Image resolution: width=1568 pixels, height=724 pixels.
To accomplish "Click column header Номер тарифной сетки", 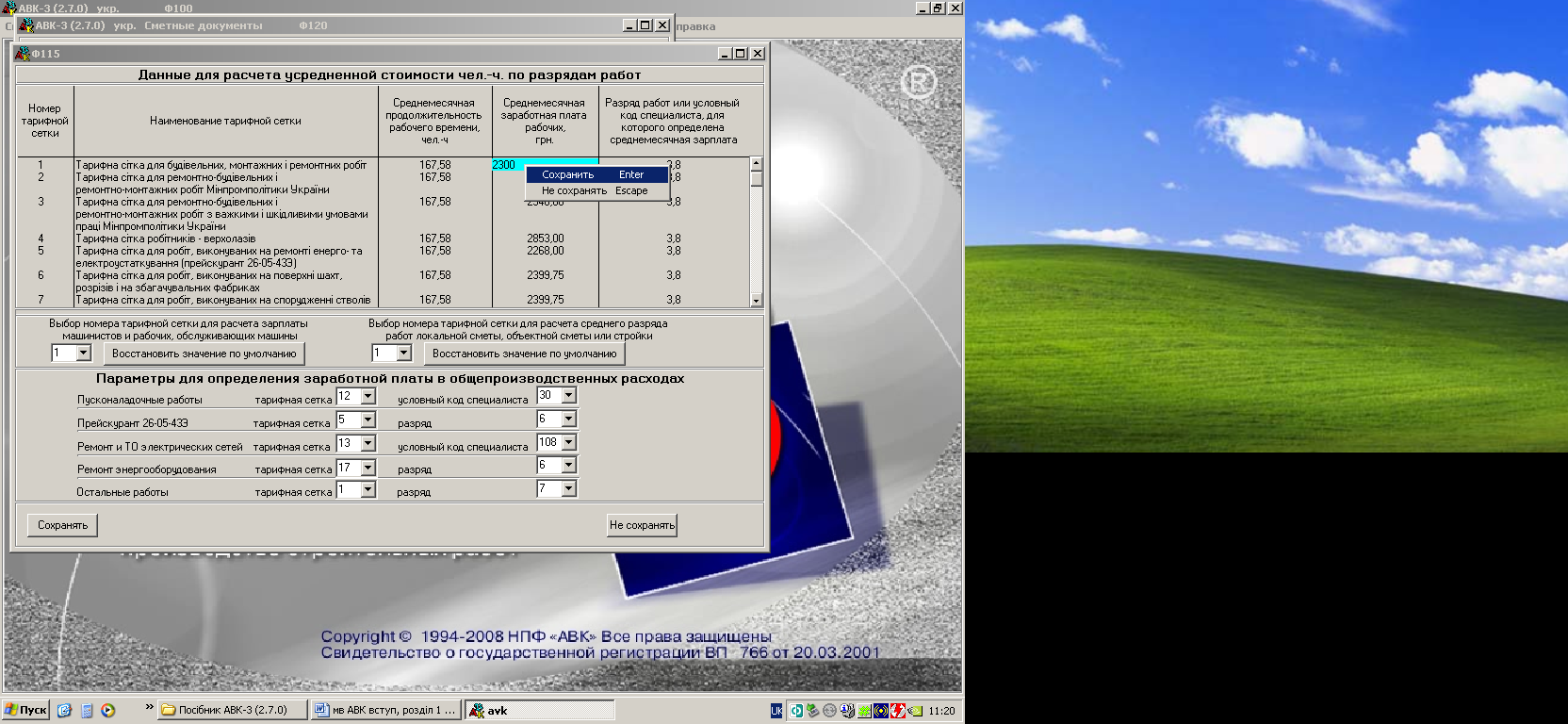I will pos(44,121).
